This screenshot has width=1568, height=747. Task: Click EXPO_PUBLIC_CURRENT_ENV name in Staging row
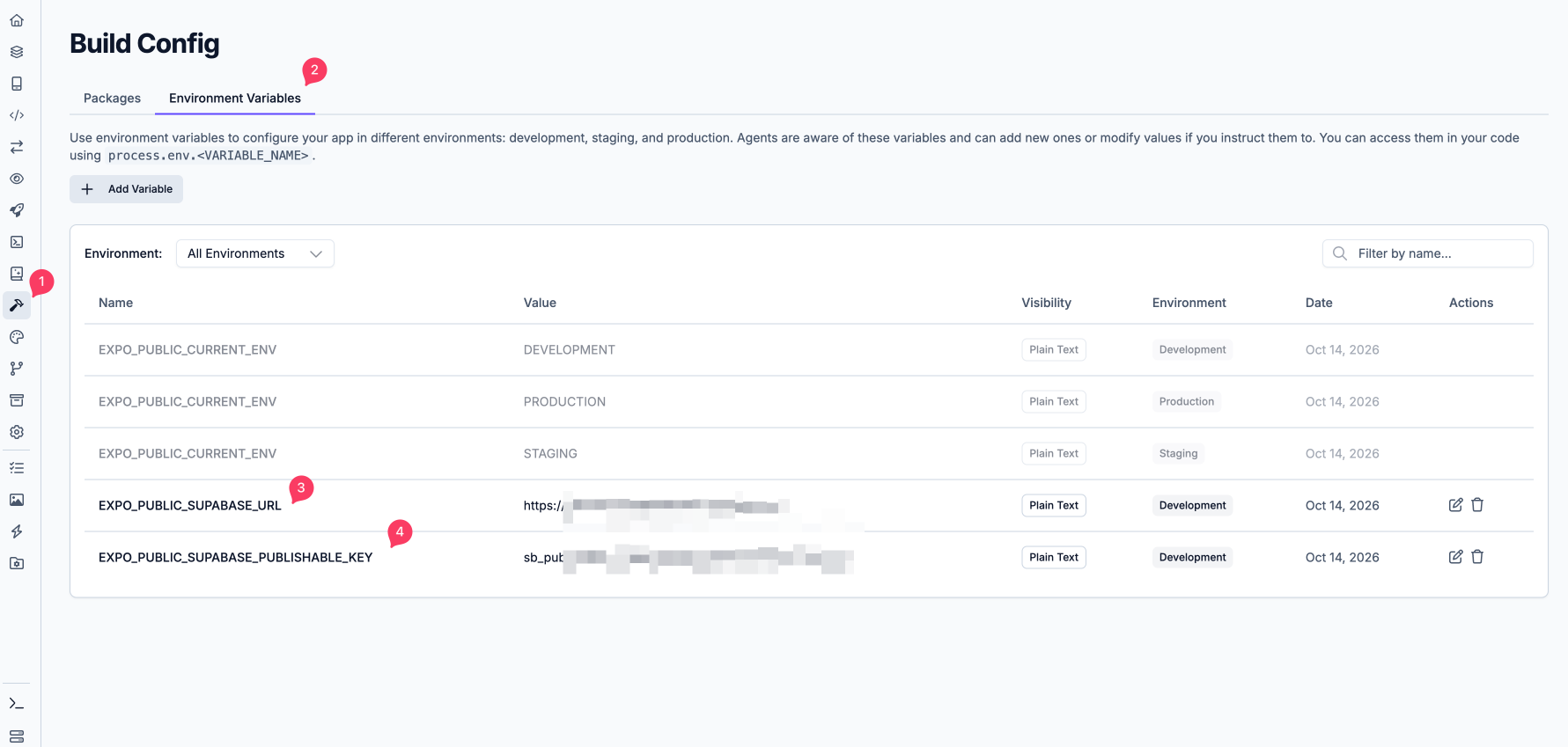(188, 454)
